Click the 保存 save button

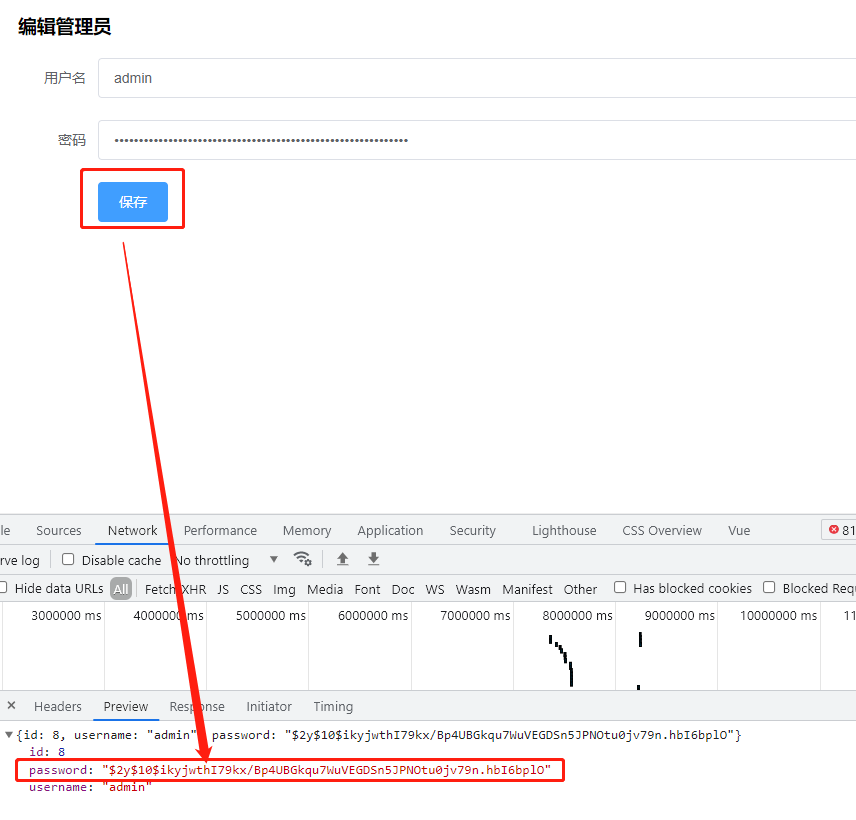point(132,200)
